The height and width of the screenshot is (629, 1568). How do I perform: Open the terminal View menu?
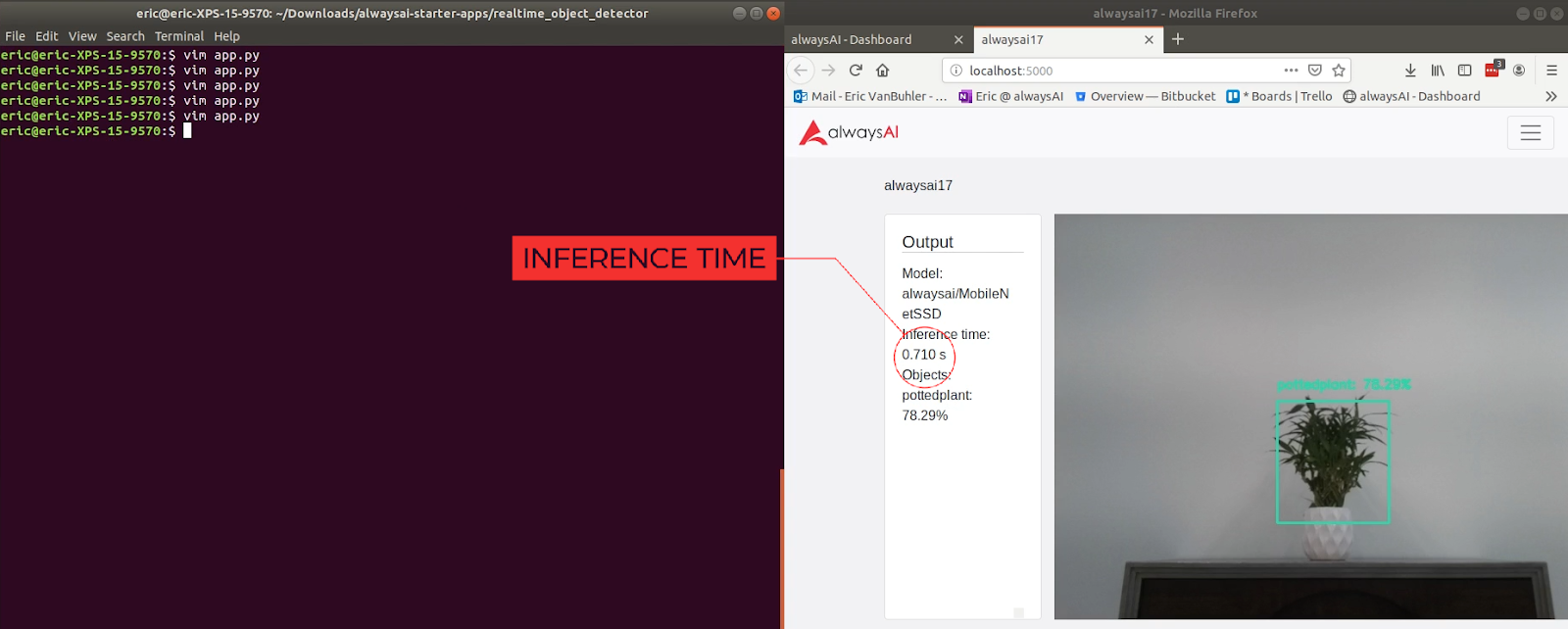pos(82,36)
